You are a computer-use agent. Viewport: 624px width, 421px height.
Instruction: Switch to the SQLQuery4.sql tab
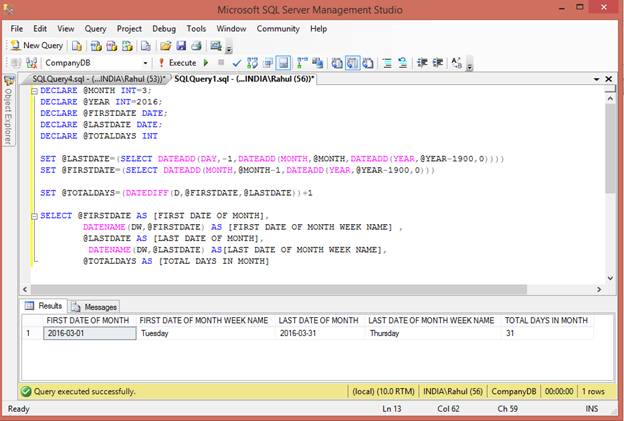click(x=98, y=79)
